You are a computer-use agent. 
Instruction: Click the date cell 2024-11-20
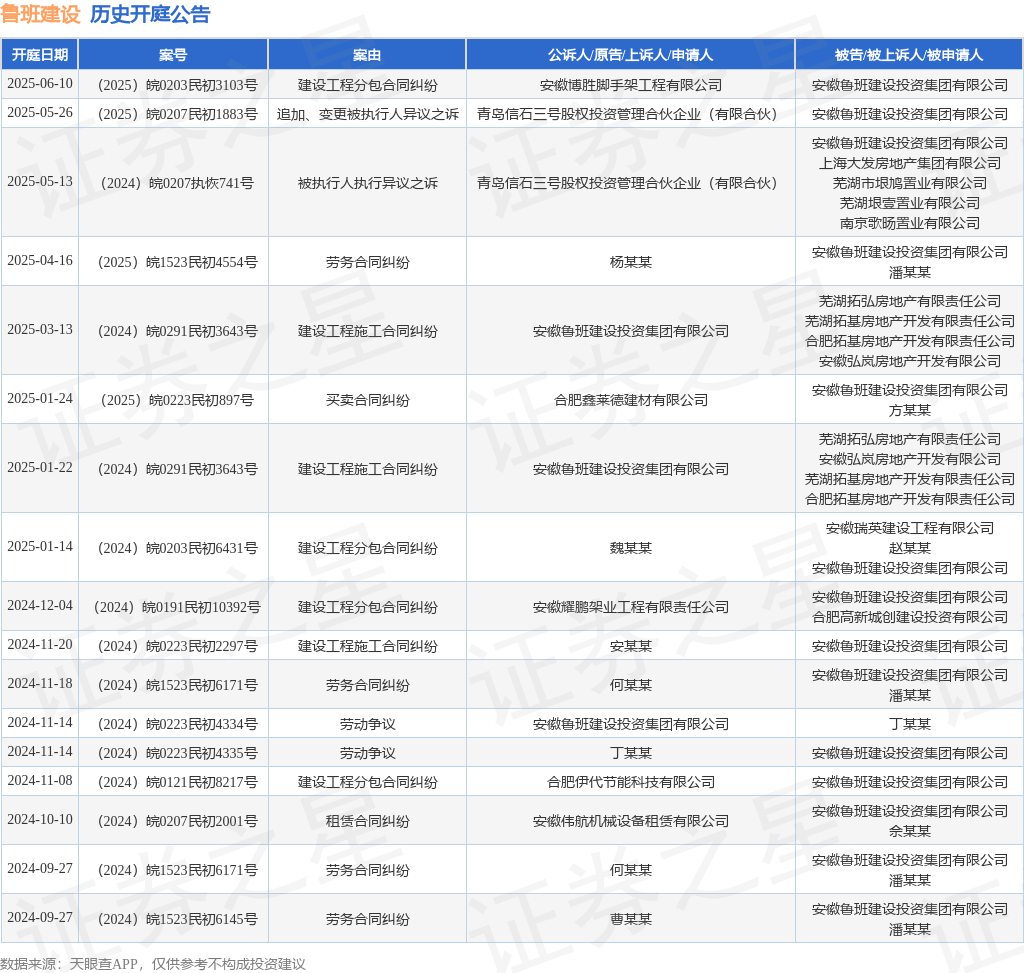click(x=40, y=645)
